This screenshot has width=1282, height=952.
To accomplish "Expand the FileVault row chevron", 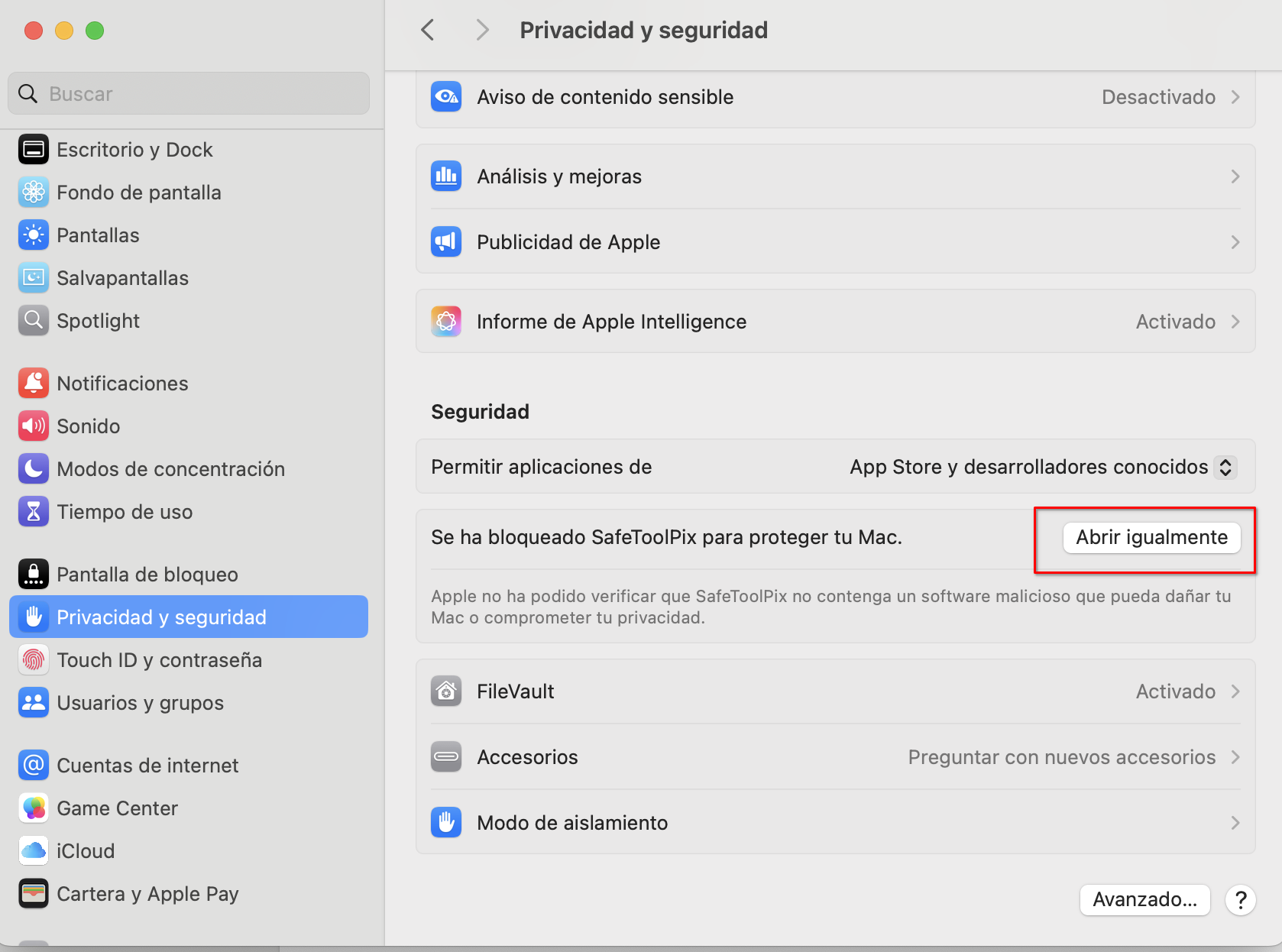I will point(1235,691).
